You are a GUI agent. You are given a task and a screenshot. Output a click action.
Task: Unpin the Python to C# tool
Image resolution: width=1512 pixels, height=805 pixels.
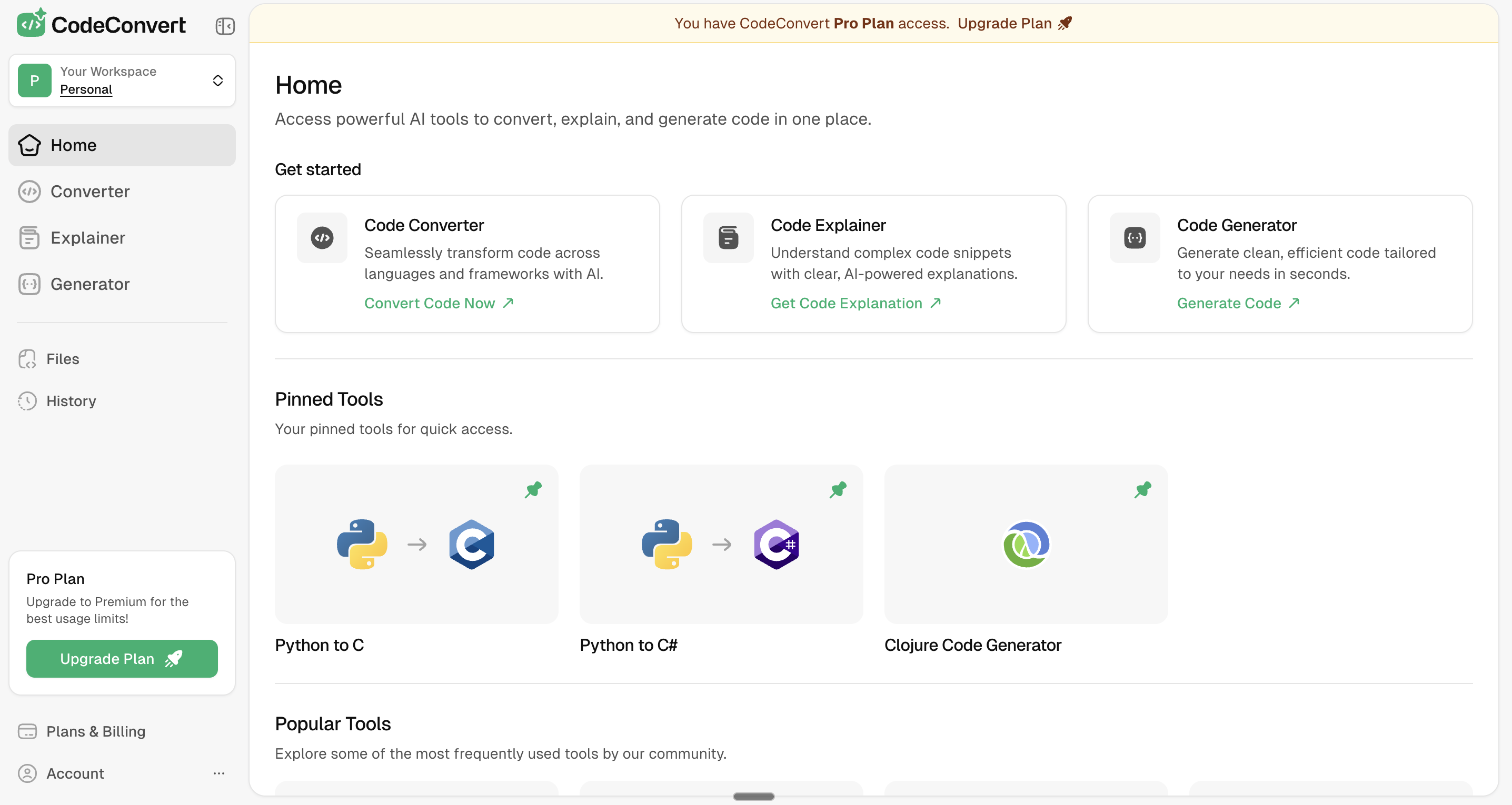point(838,489)
